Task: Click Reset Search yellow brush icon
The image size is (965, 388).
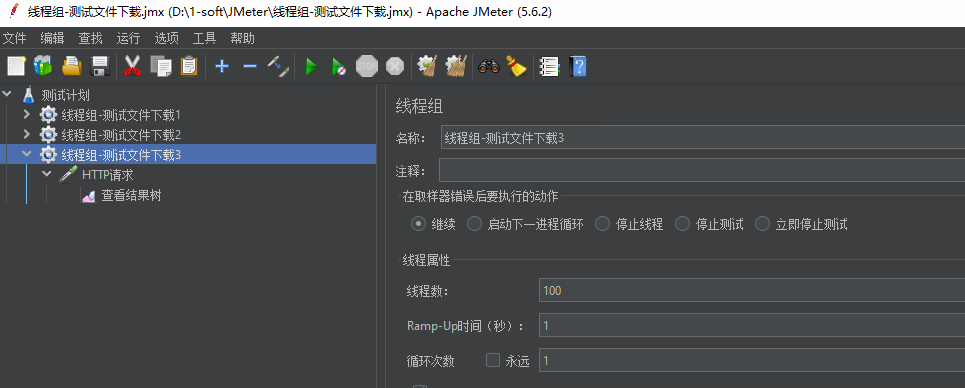Action: pyautogui.click(x=516, y=65)
